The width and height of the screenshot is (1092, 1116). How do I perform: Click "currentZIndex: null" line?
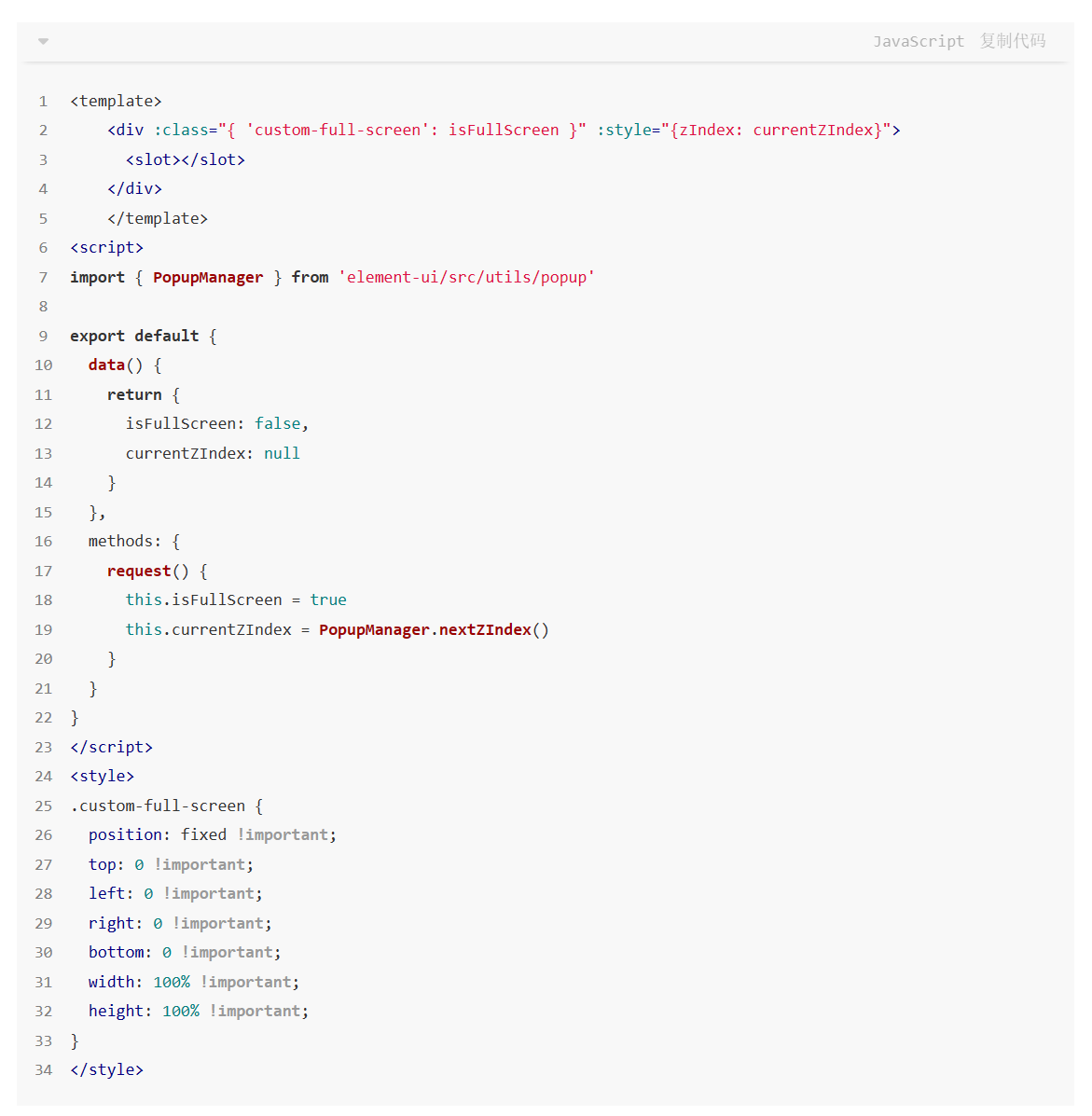tap(213, 453)
